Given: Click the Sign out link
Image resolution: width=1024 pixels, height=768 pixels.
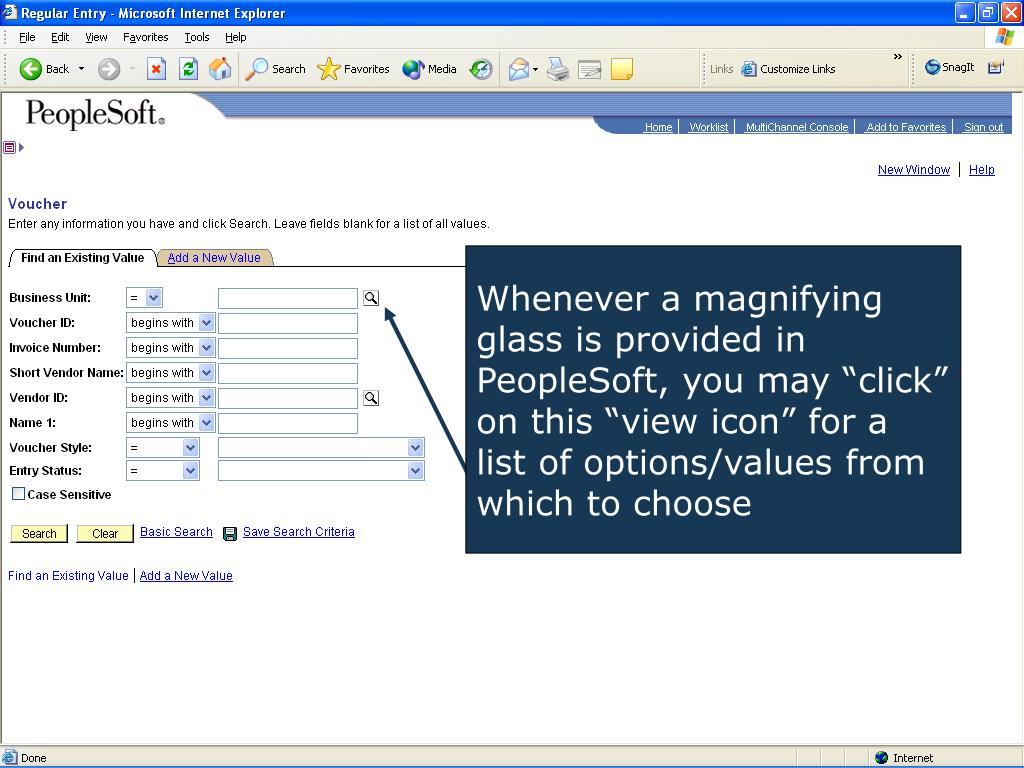Looking at the screenshot, I should pyautogui.click(x=984, y=127).
